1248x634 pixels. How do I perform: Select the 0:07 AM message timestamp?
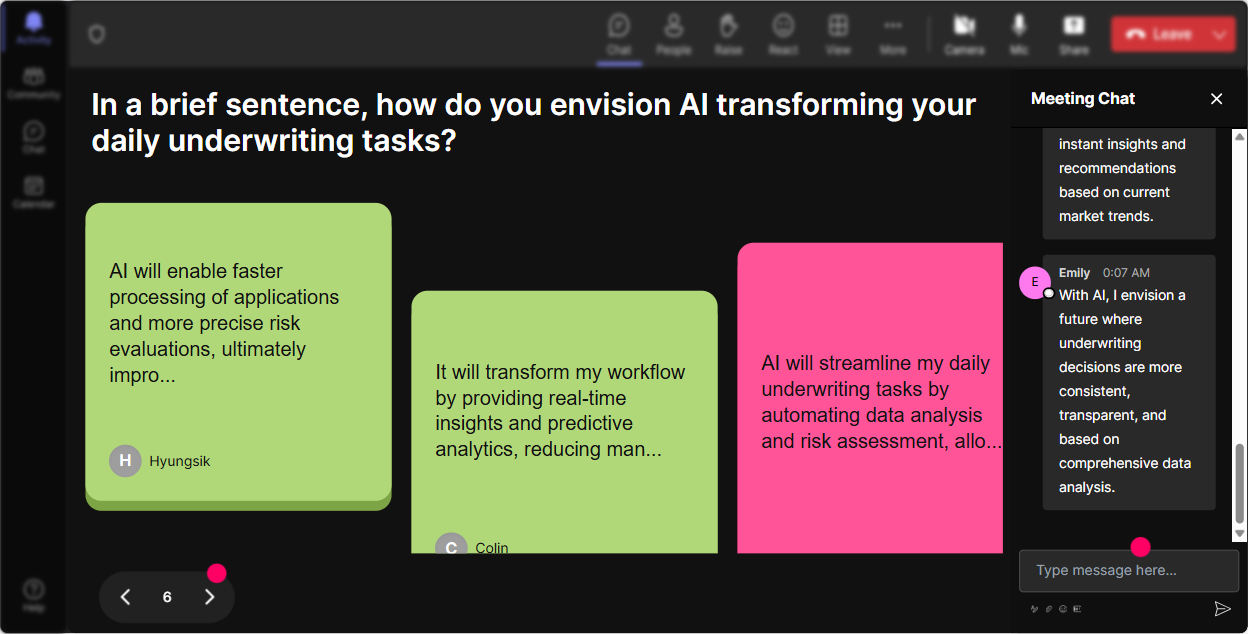click(1126, 272)
